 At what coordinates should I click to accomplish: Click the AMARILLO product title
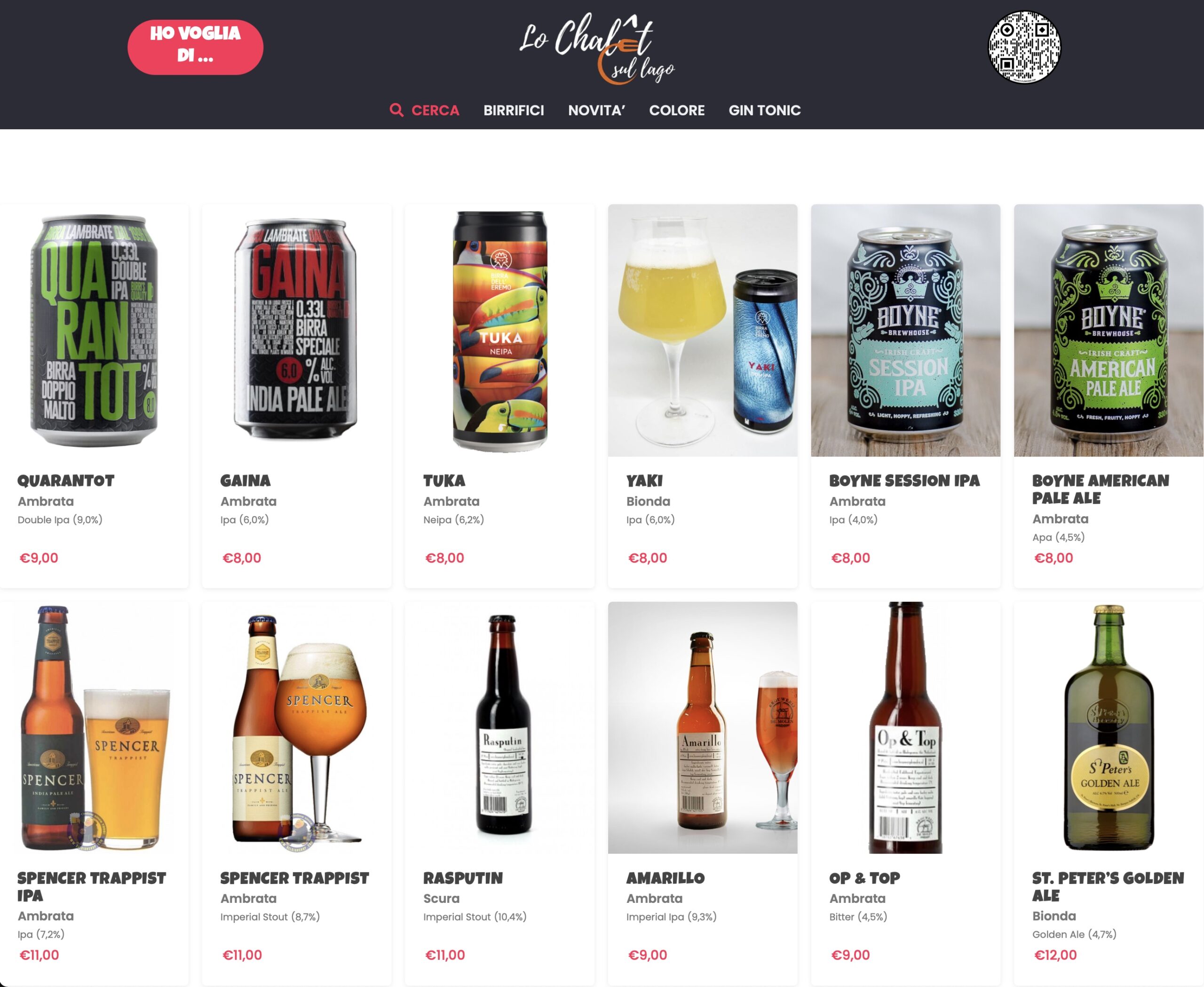tap(665, 878)
